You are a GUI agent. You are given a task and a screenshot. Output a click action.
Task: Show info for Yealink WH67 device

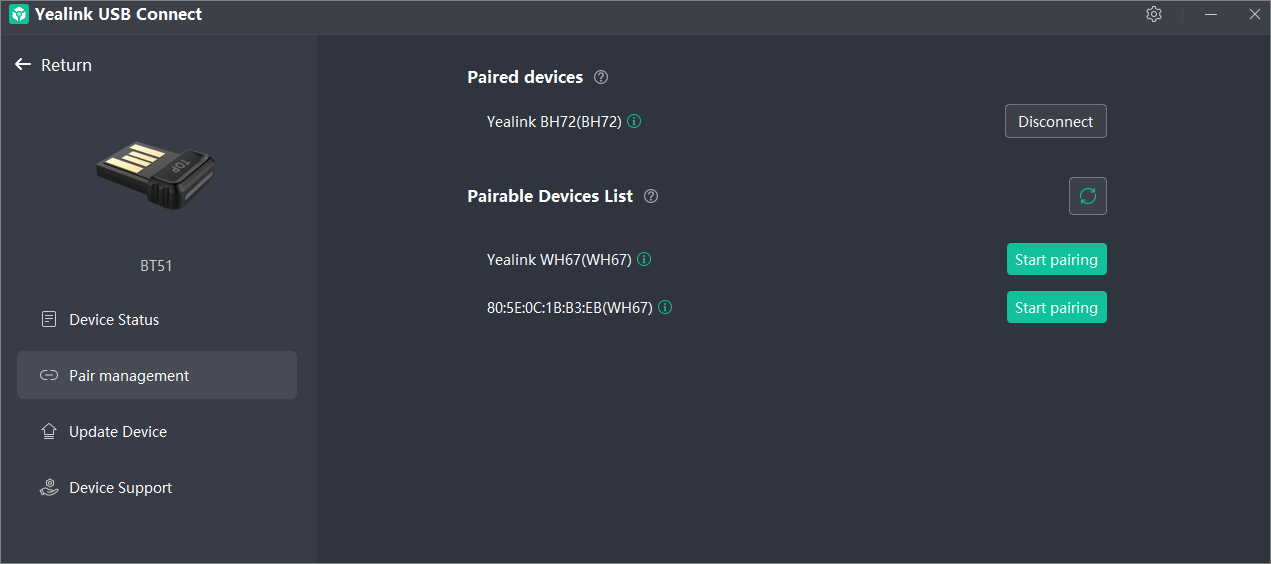[644, 259]
